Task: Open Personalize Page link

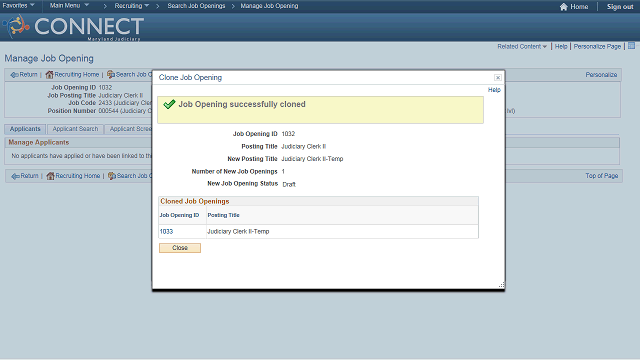Action: [597, 47]
